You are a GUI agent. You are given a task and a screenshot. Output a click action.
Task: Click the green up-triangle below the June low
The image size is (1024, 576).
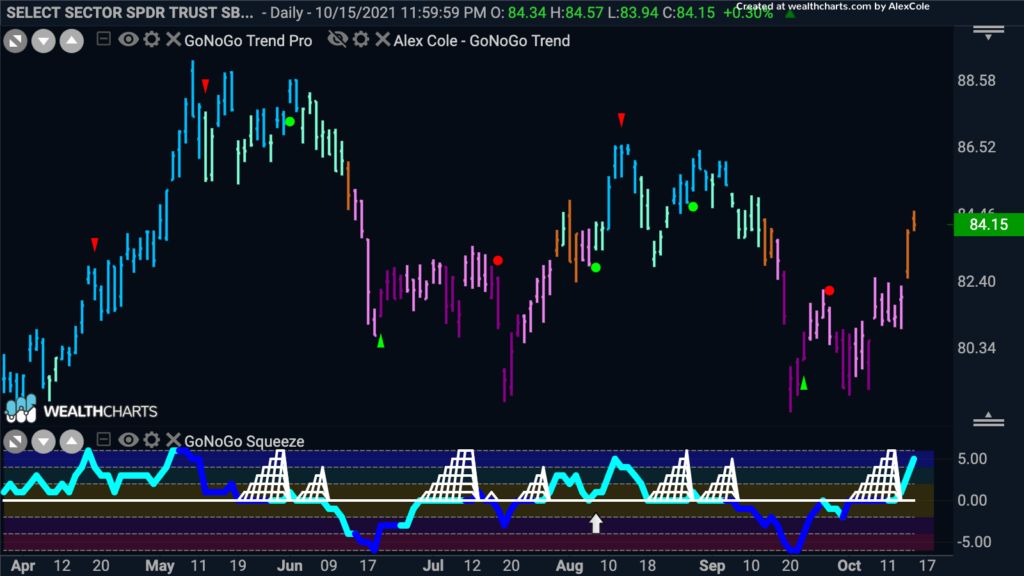coord(381,341)
